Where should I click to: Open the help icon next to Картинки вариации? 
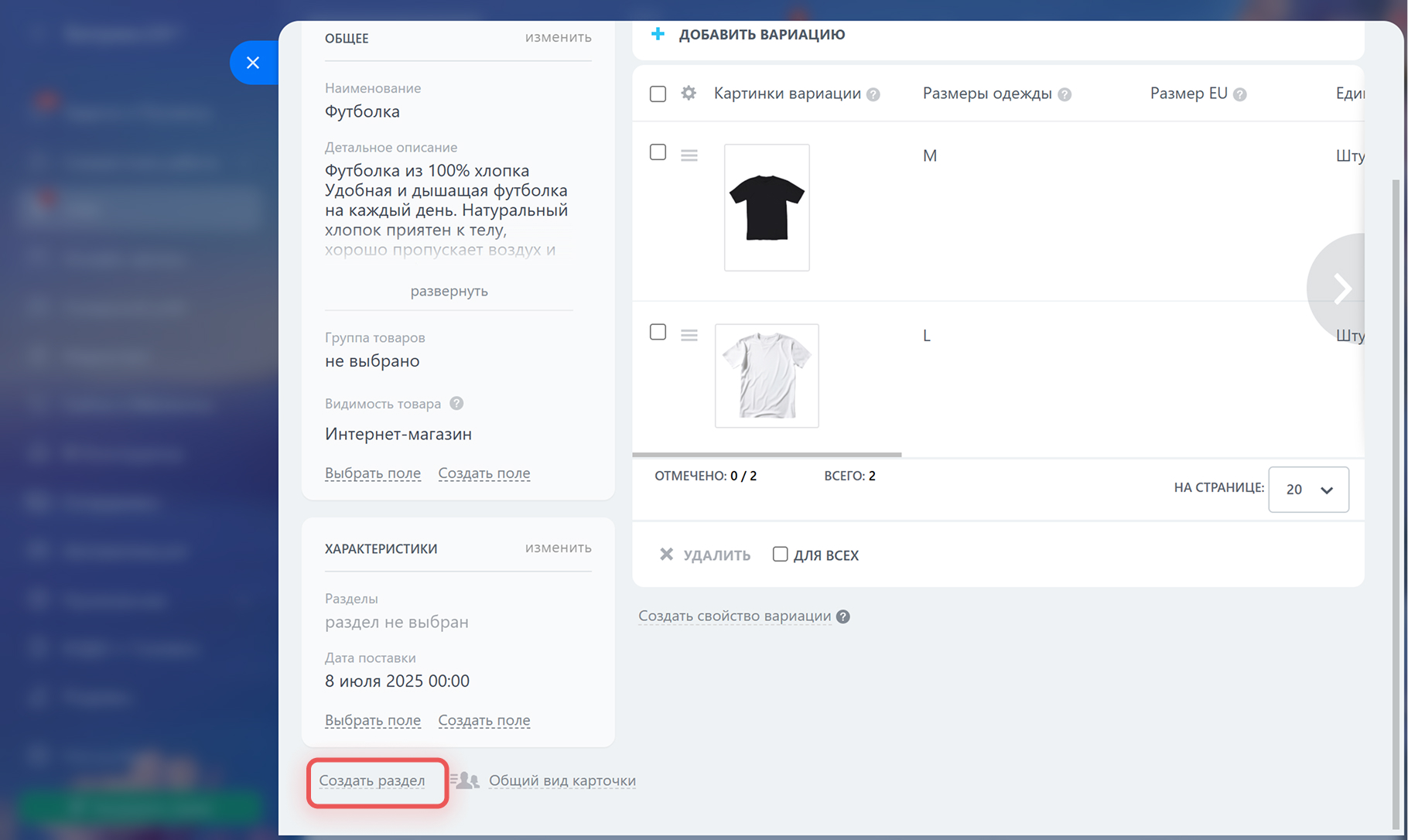click(x=873, y=94)
